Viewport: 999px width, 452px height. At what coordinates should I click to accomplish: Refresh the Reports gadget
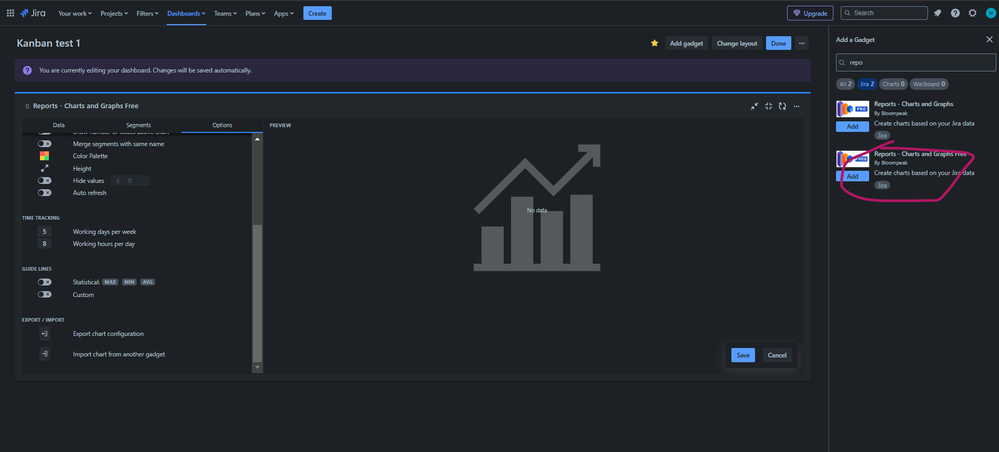point(782,106)
